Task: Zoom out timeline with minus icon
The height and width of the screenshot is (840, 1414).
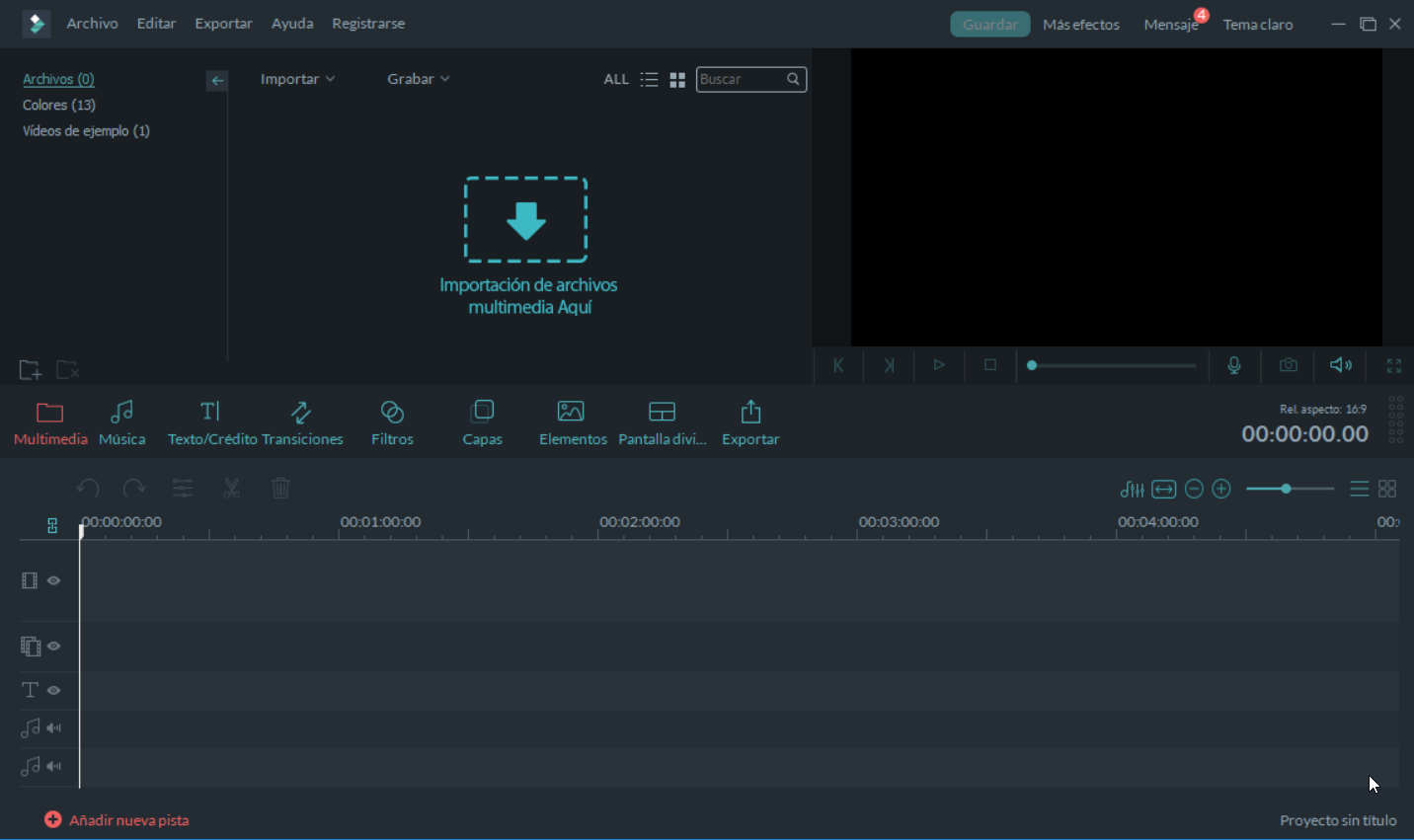Action: (x=1194, y=490)
